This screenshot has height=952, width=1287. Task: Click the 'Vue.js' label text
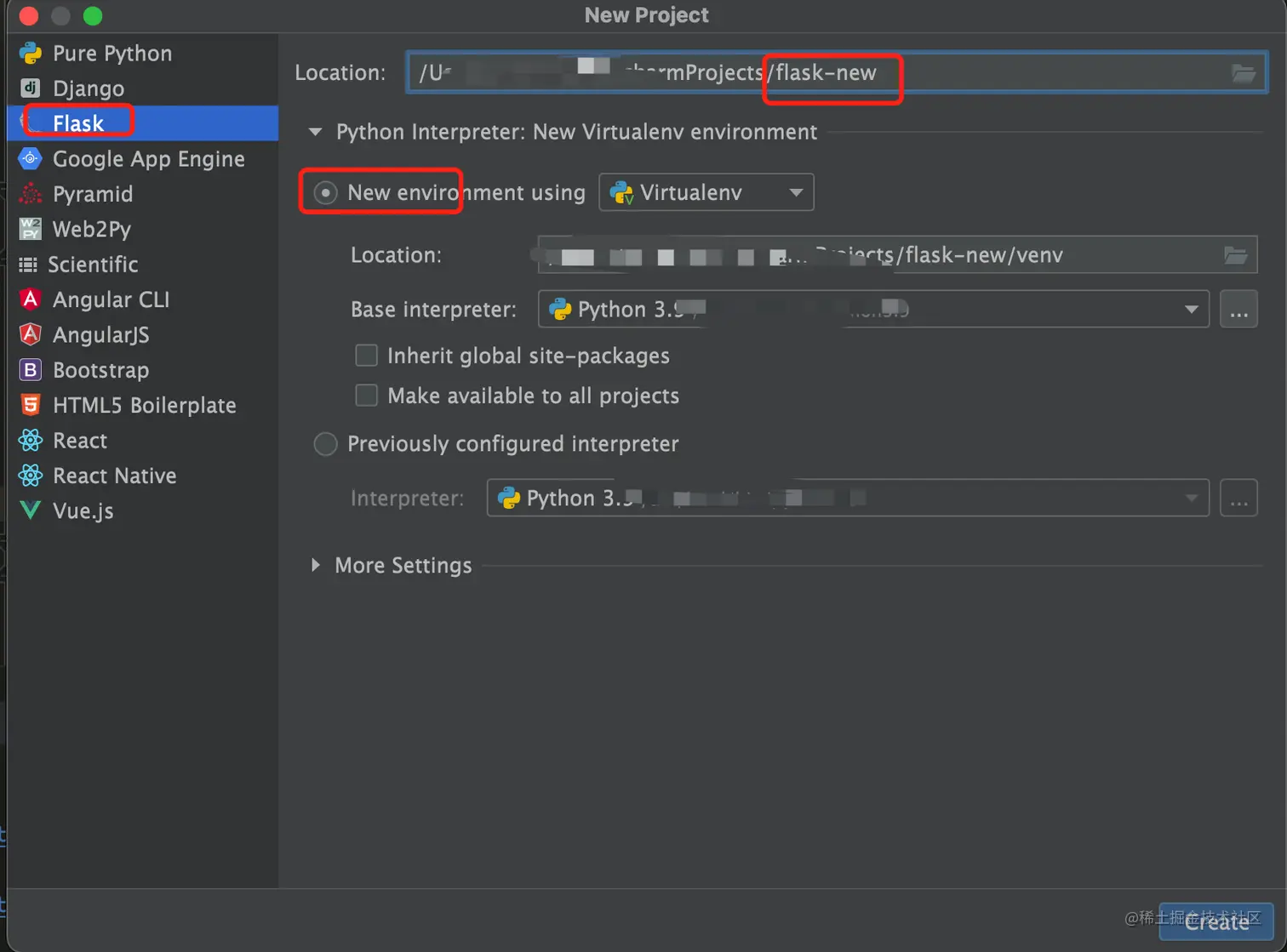(83, 510)
